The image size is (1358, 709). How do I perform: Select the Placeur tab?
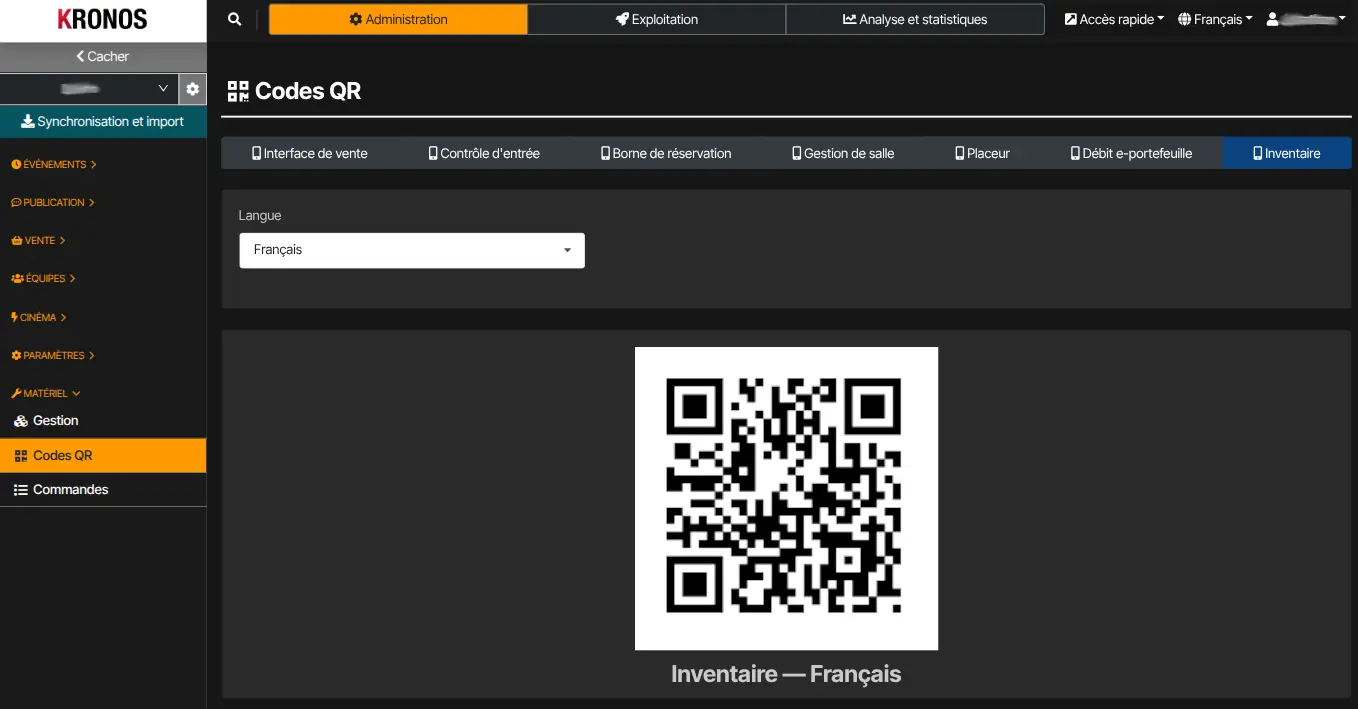[x=982, y=153]
